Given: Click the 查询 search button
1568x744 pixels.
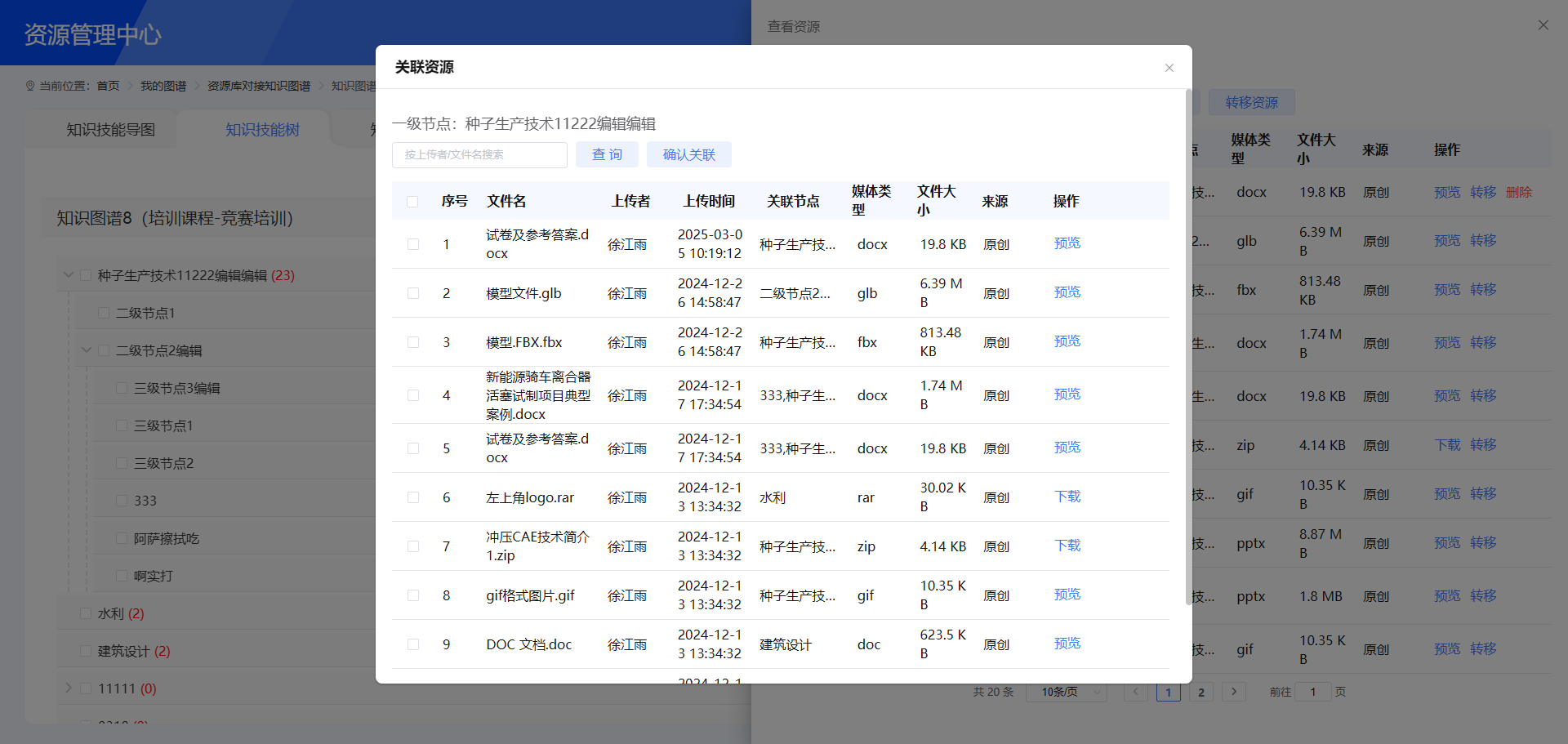Looking at the screenshot, I should [x=607, y=154].
